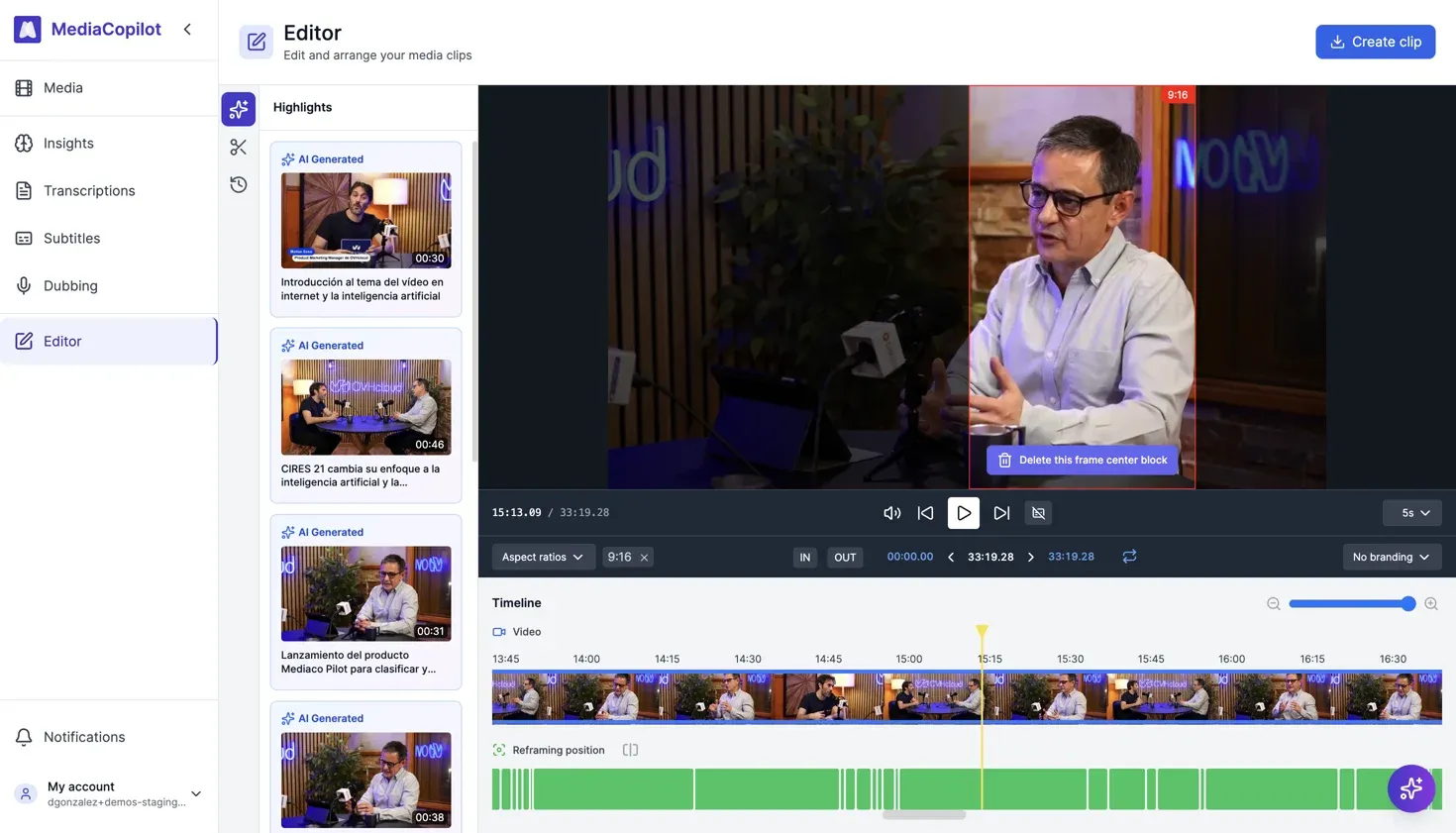Click the left chevron beside duration
The image size is (1456, 833).
click(x=951, y=557)
